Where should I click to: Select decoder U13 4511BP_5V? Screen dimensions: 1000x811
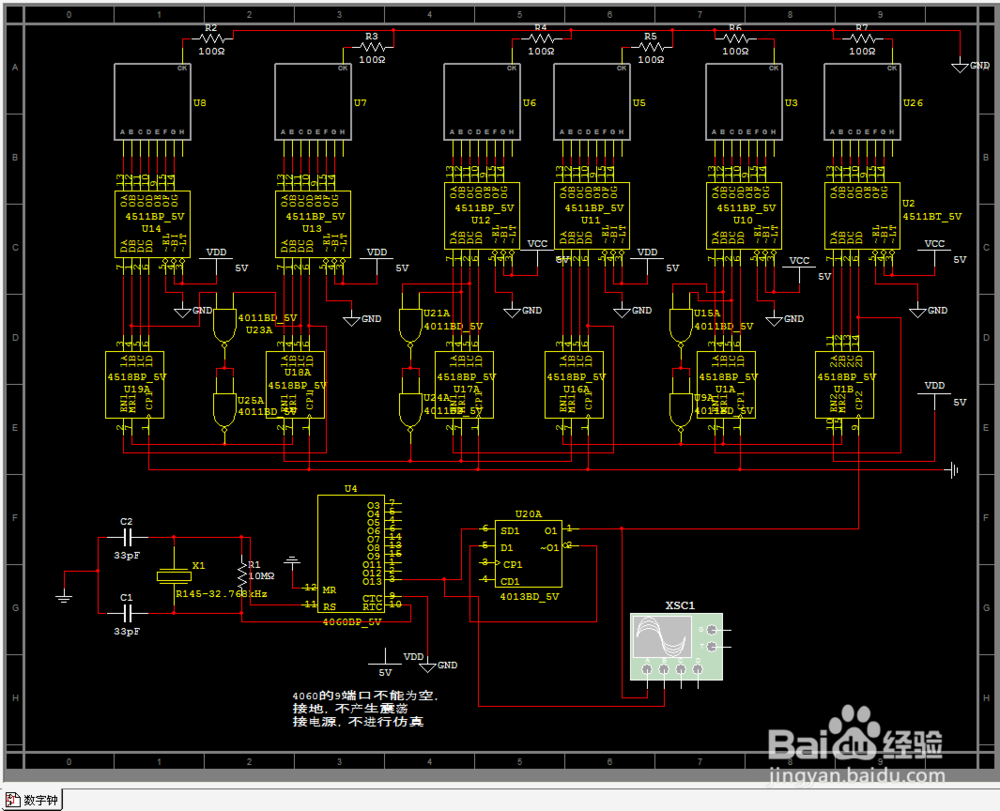point(313,224)
